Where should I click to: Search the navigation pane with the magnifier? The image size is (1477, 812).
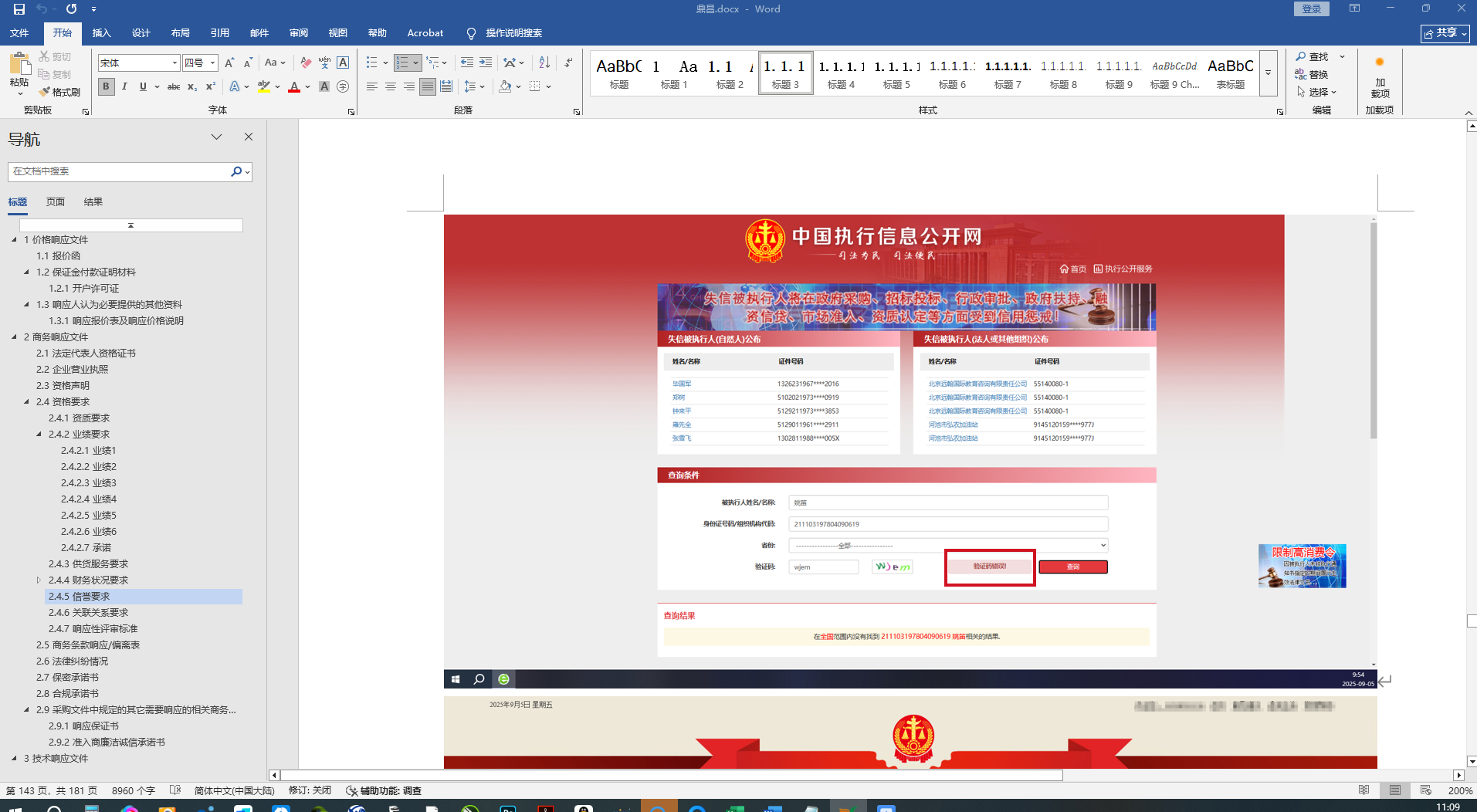(x=236, y=171)
